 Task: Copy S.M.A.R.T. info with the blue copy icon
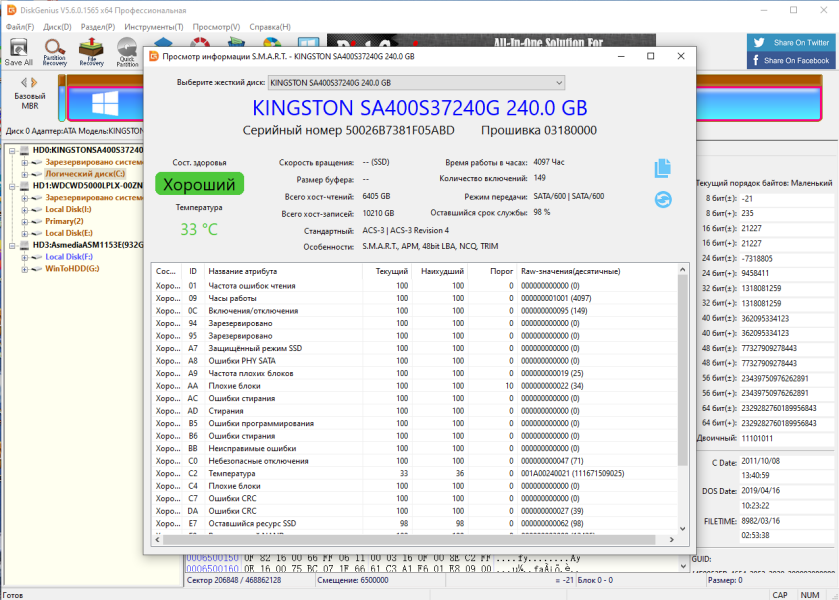[662, 168]
